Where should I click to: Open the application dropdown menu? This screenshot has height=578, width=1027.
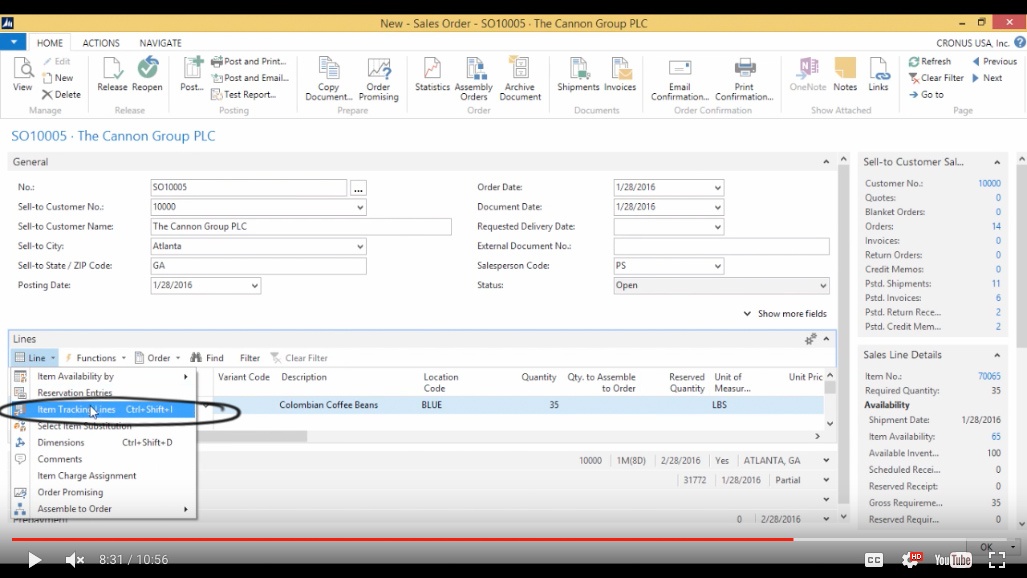(x=13, y=43)
